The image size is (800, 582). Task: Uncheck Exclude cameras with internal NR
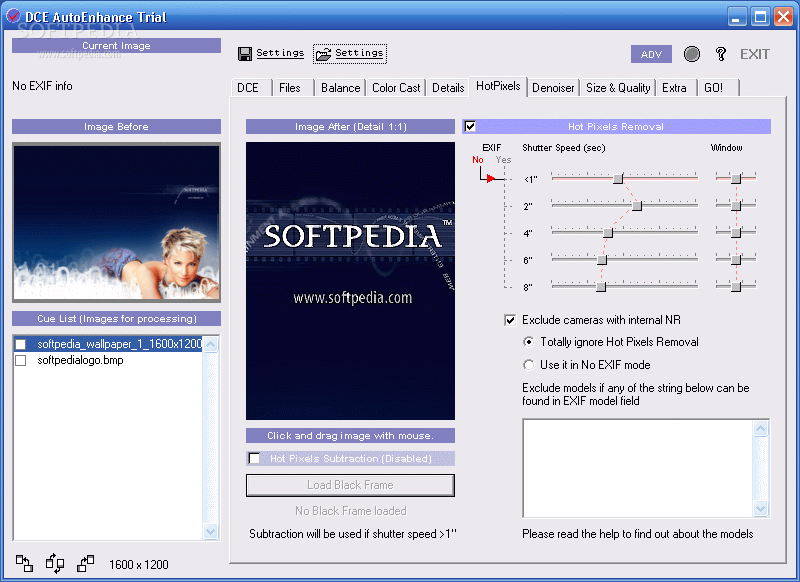[510, 320]
